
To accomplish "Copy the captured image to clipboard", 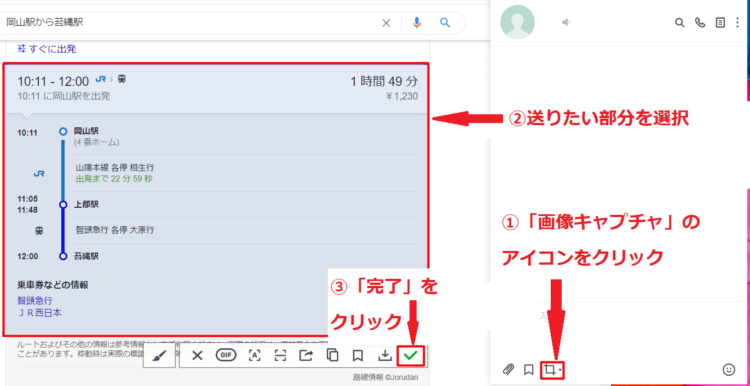I will [332, 355].
